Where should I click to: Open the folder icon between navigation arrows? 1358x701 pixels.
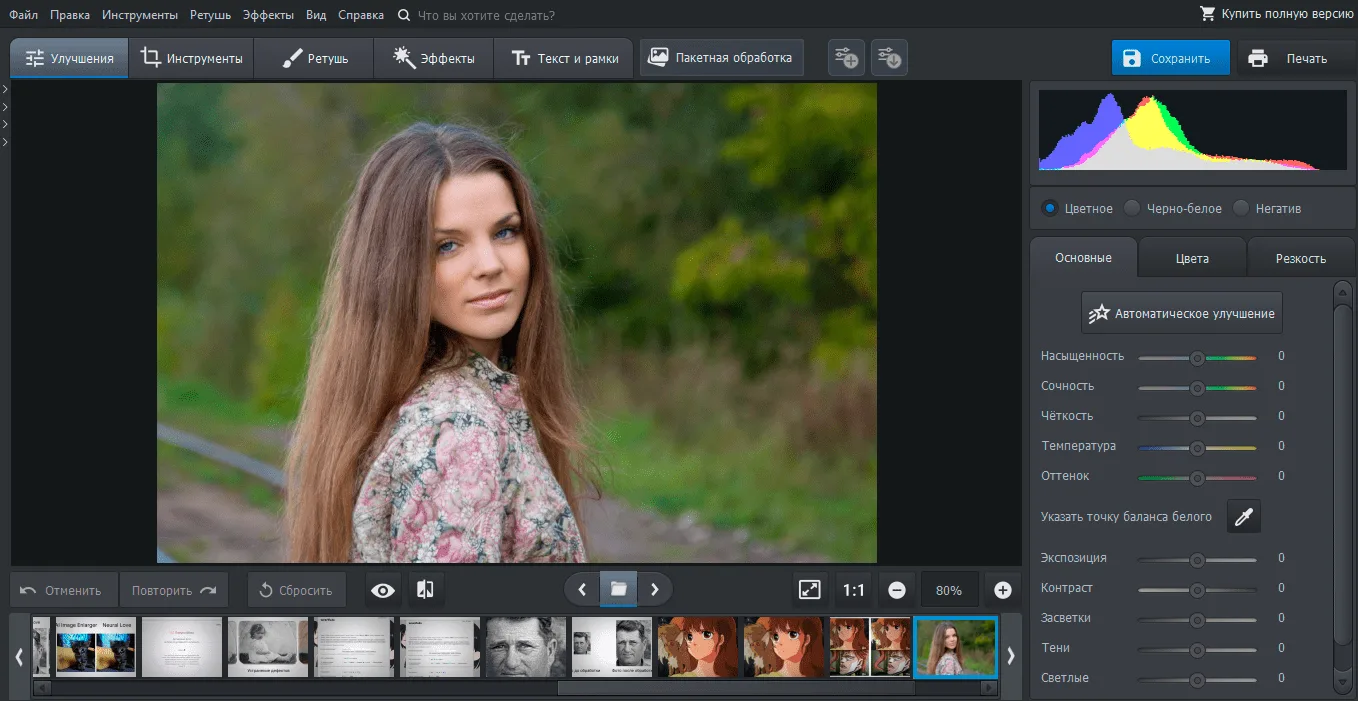[x=618, y=589]
